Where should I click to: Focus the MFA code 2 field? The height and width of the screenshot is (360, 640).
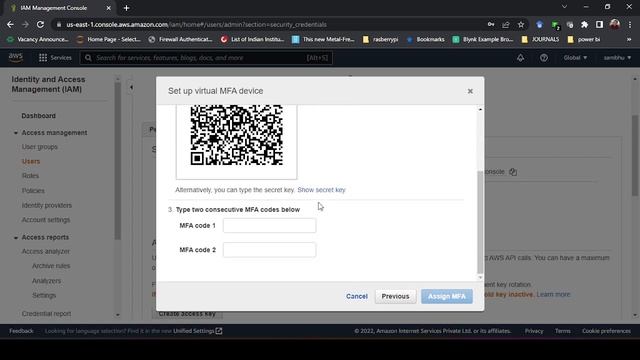pos(269,250)
